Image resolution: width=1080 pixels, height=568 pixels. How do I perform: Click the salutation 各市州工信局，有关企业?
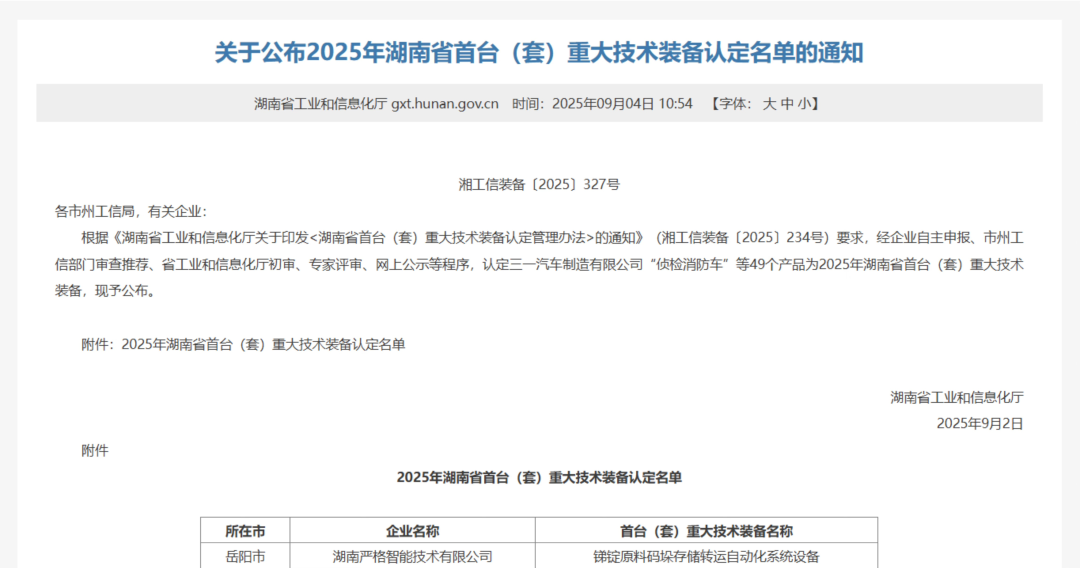[130, 211]
